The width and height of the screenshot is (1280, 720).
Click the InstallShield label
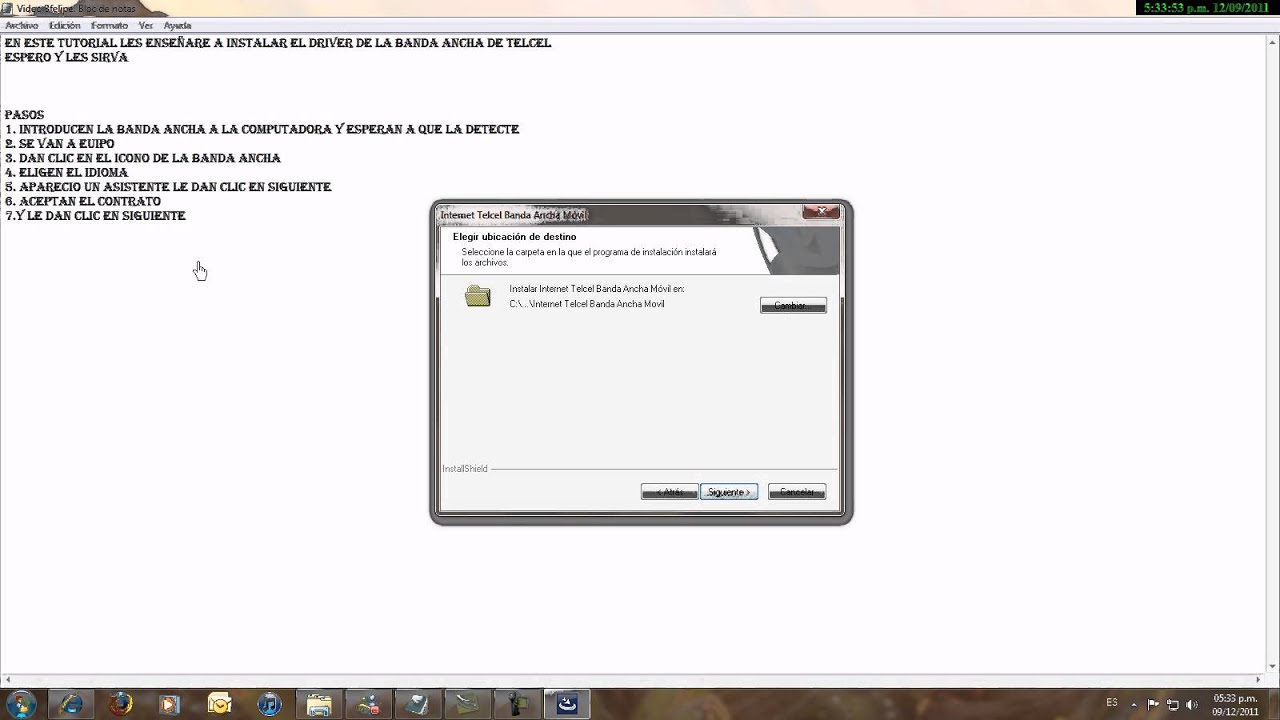coord(465,469)
